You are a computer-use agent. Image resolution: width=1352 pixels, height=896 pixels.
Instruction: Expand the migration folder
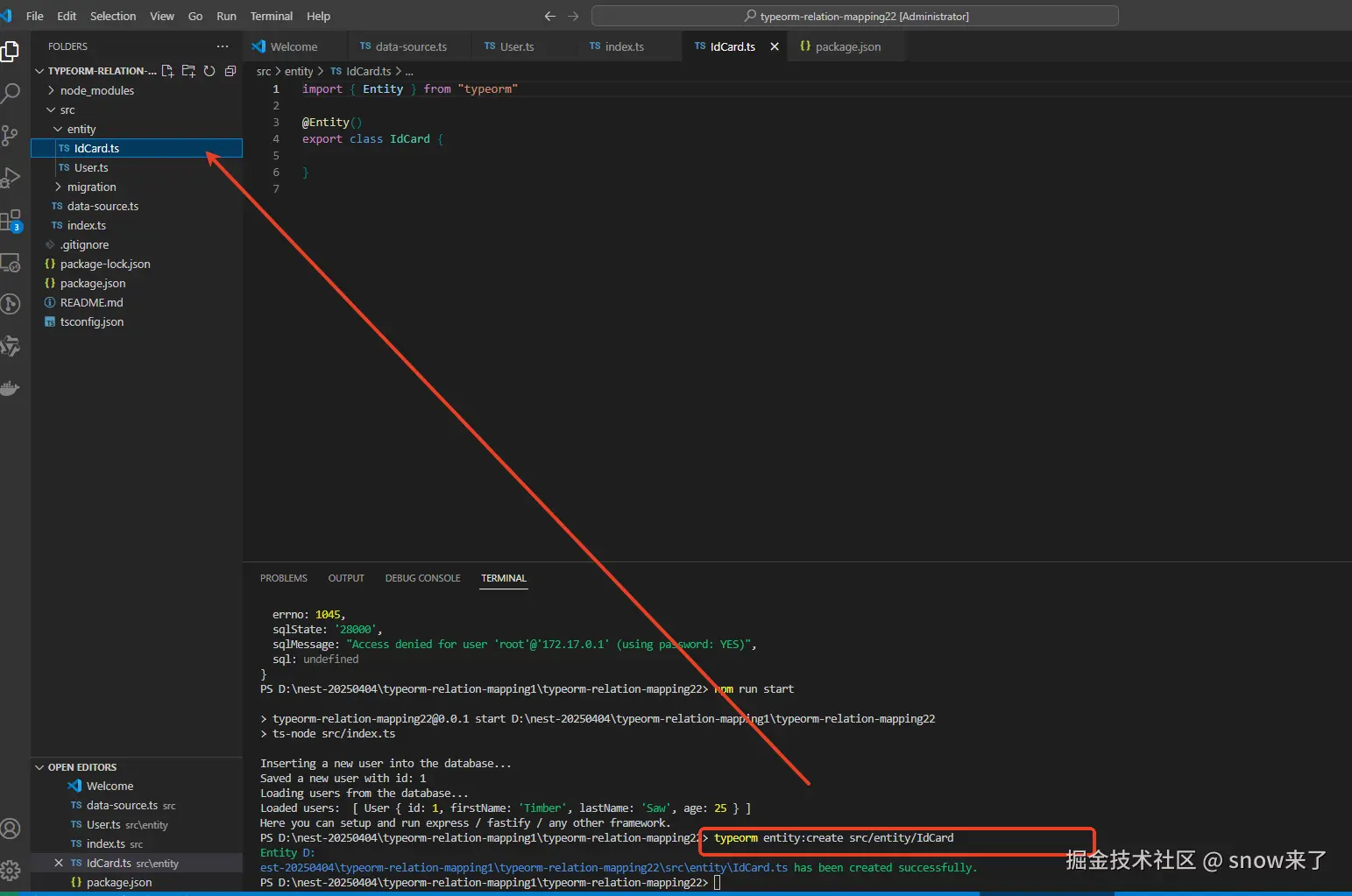click(x=58, y=187)
